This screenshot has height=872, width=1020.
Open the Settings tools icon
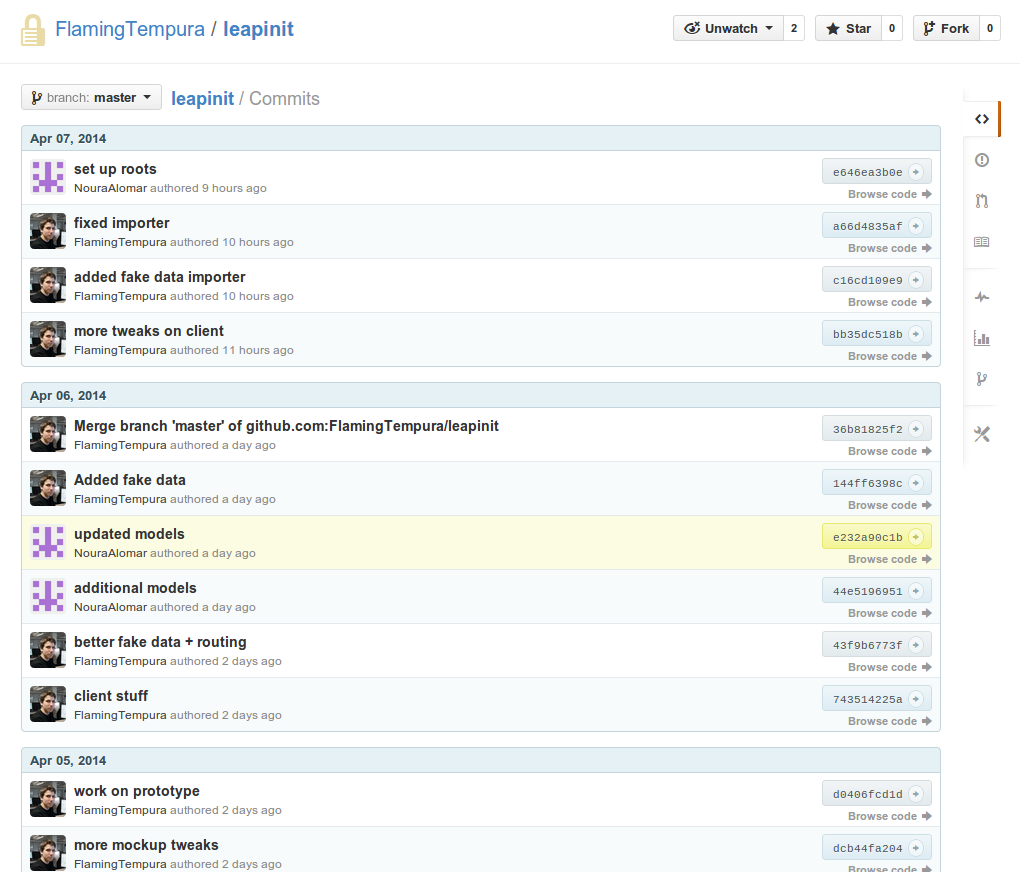pos(981,434)
